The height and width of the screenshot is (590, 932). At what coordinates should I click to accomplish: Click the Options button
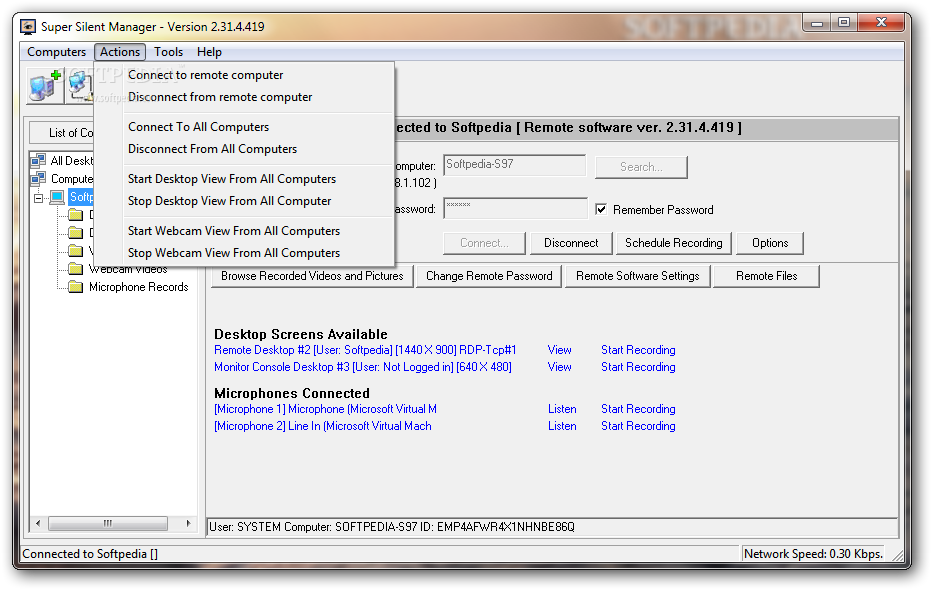coord(770,243)
